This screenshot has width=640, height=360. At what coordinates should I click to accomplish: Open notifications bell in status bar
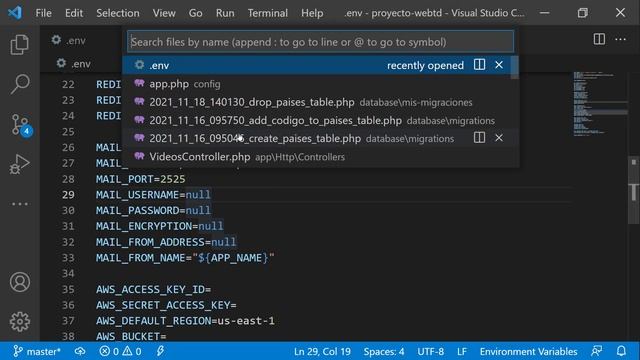(x=621, y=351)
